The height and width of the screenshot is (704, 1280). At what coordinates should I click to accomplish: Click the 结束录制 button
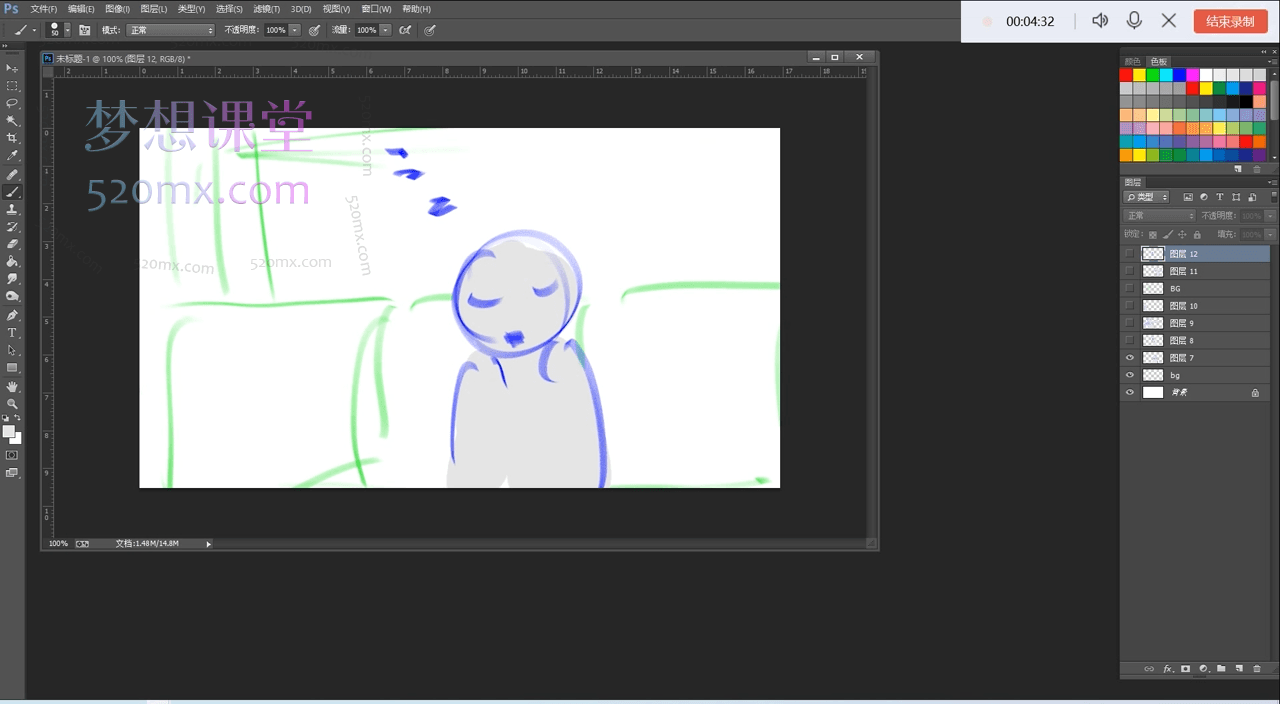(1230, 21)
